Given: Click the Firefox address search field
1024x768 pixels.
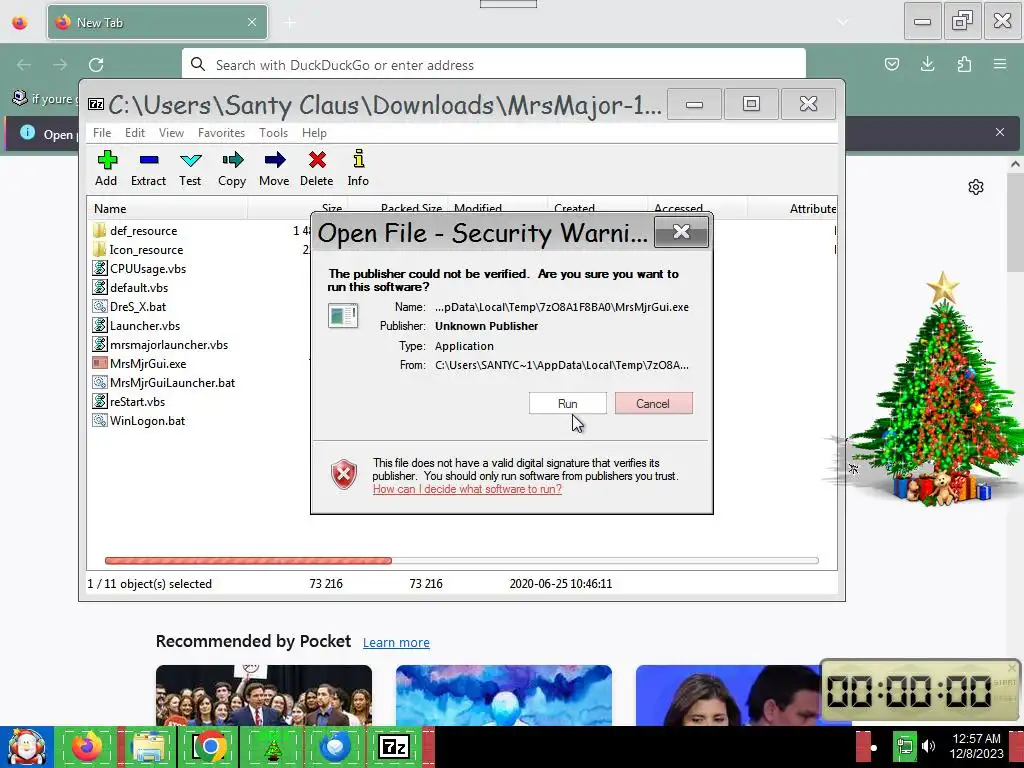Looking at the screenshot, I should click(494, 65).
